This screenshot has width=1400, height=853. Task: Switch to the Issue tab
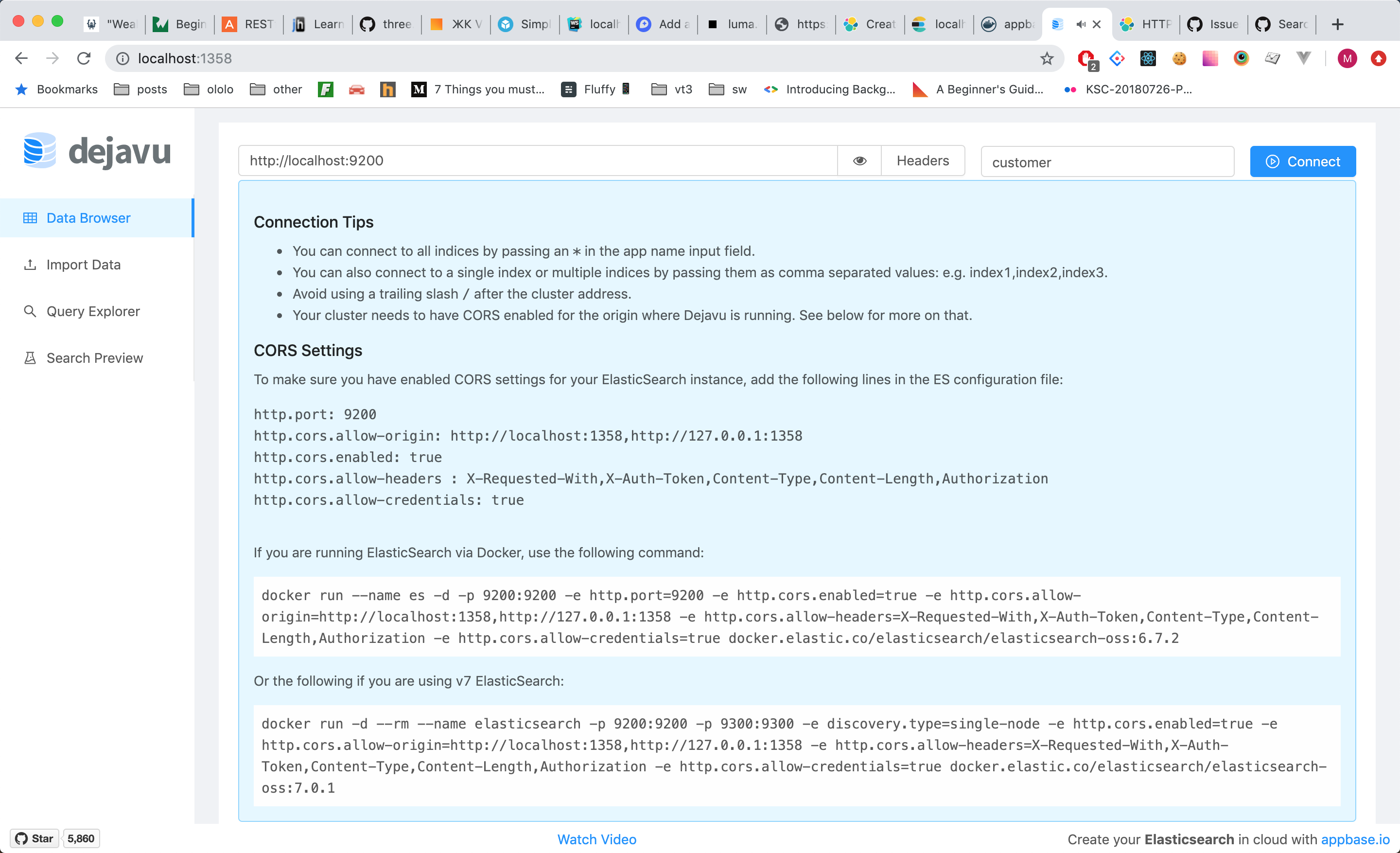1213,24
